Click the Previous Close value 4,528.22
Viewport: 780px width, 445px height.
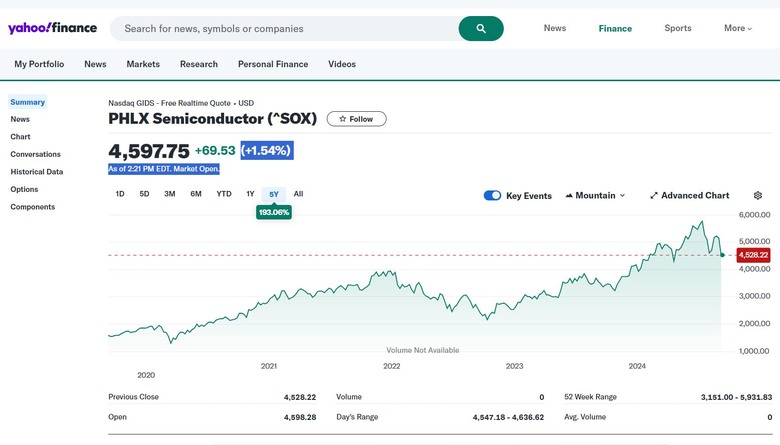click(x=300, y=397)
